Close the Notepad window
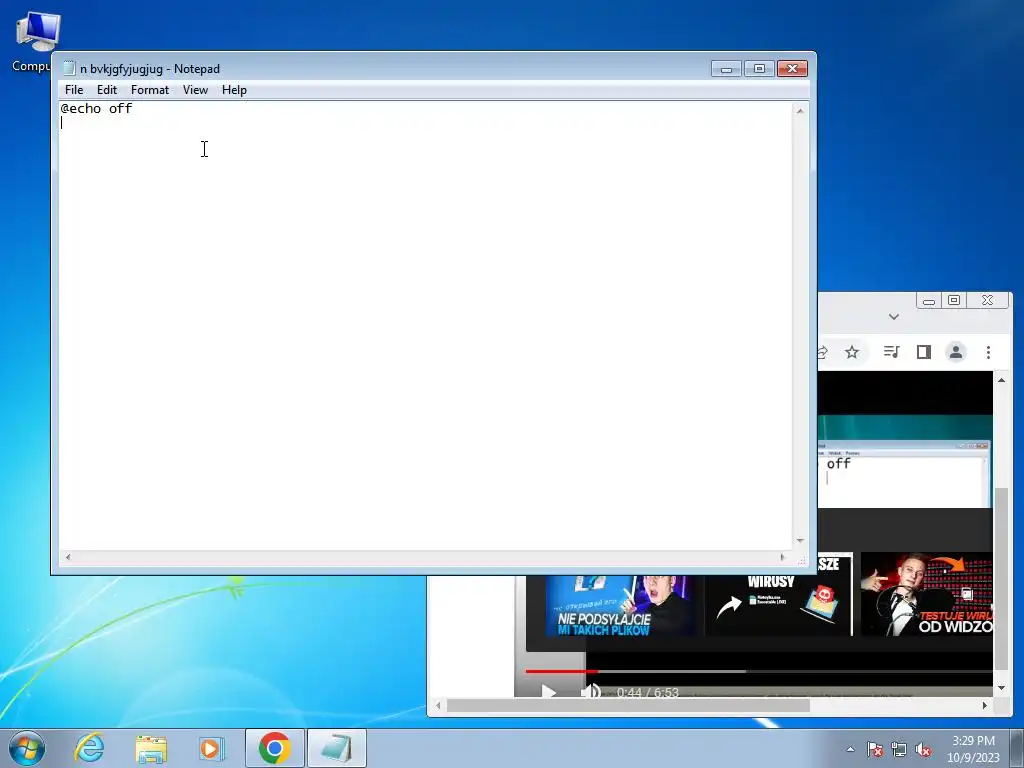This screenshot has height=768, width=1024. click(x=792, y=69)
